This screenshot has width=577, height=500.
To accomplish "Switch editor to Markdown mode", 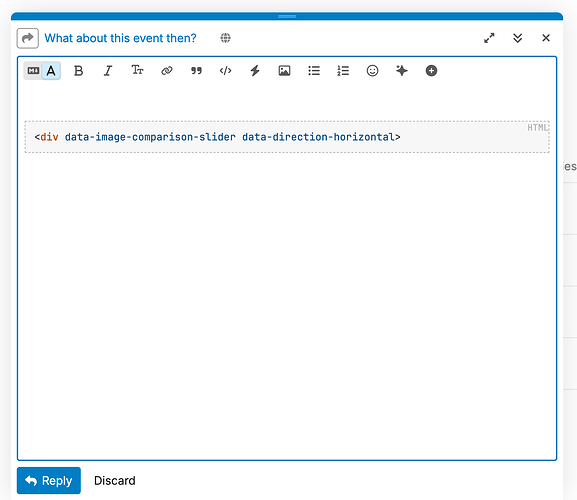I will pyautogui.click(x=33, y=71).
